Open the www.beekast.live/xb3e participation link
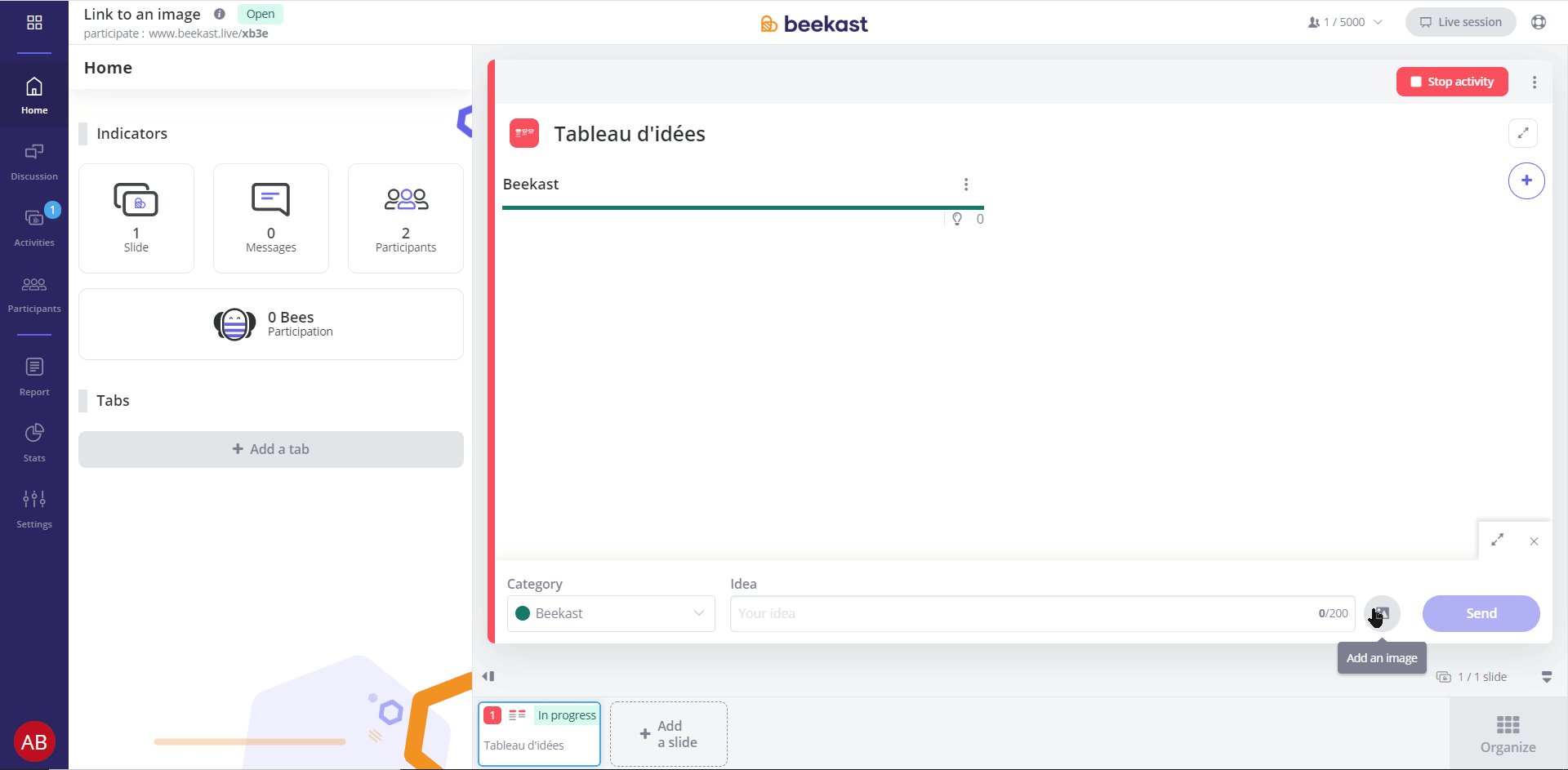The width and height of the screenshot is (1568, 770). coord(208,33)
